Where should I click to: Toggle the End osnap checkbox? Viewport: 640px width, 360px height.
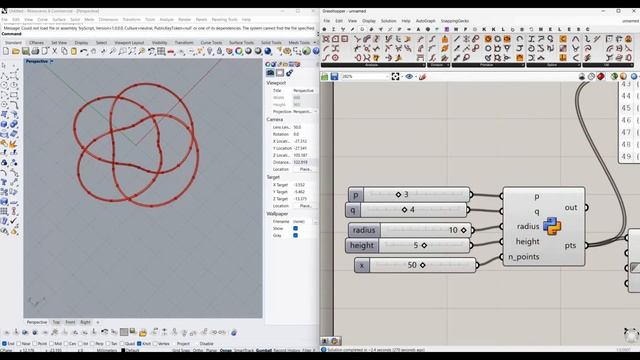[4, 344]
